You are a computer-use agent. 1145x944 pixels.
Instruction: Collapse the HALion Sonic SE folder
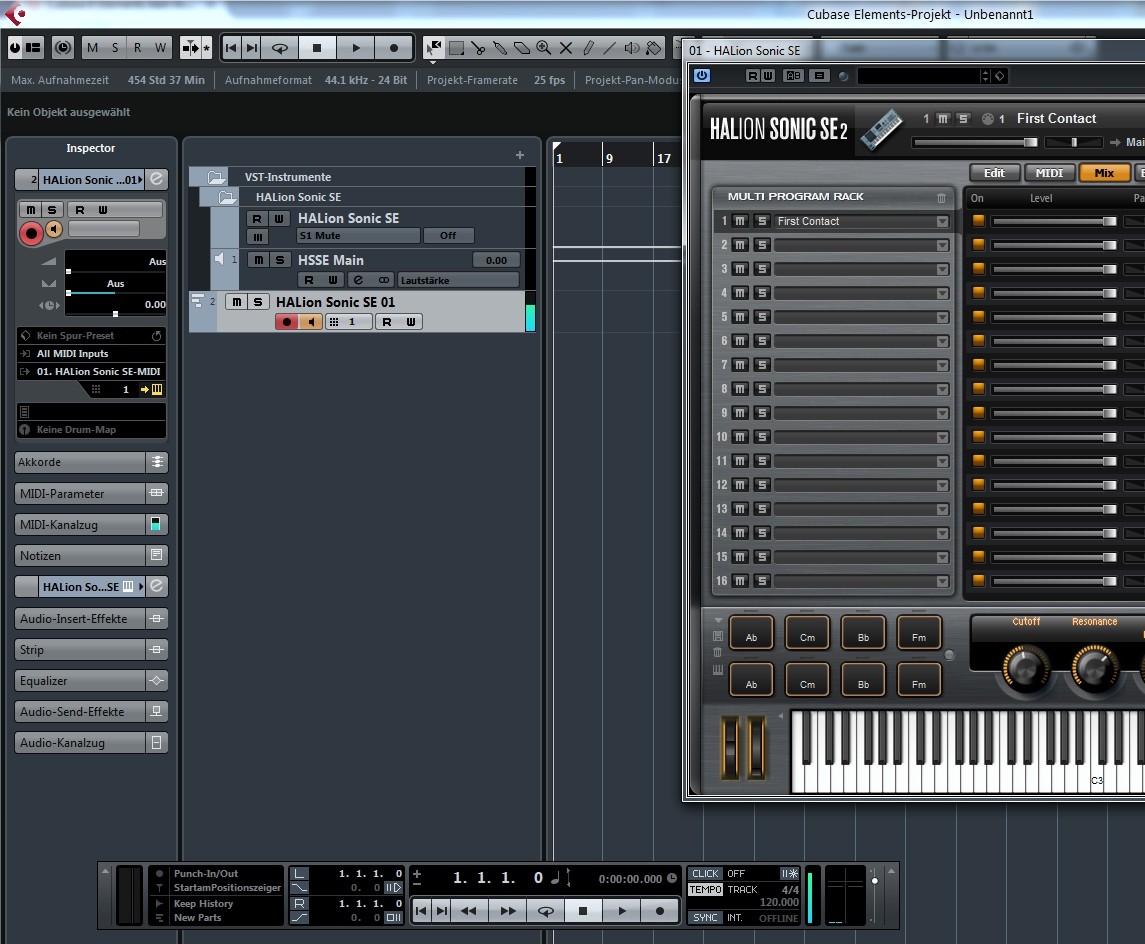click(x=227, y=197)
